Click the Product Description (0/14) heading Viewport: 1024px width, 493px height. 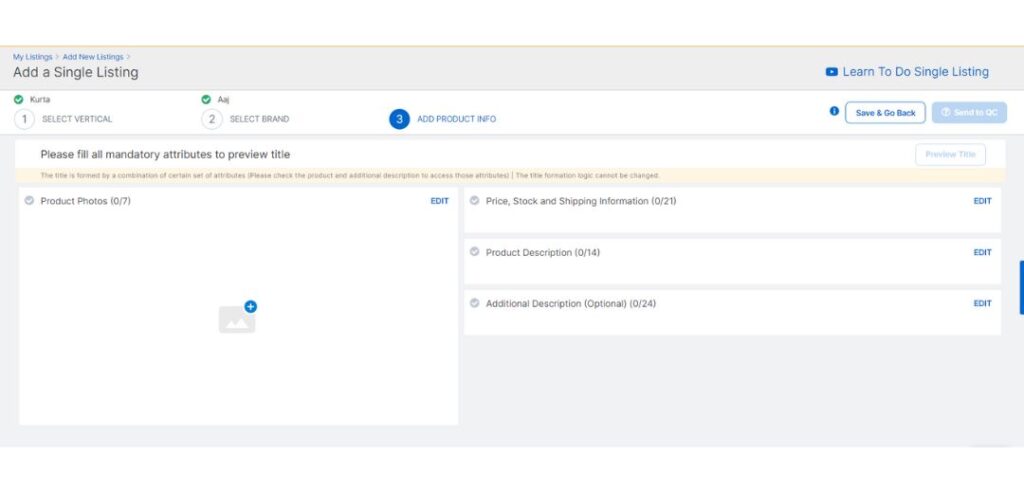(543, 252)
